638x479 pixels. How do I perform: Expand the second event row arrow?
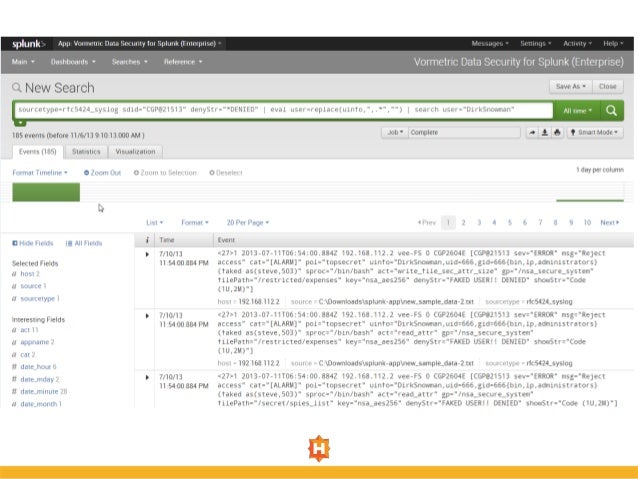(147, 316)
